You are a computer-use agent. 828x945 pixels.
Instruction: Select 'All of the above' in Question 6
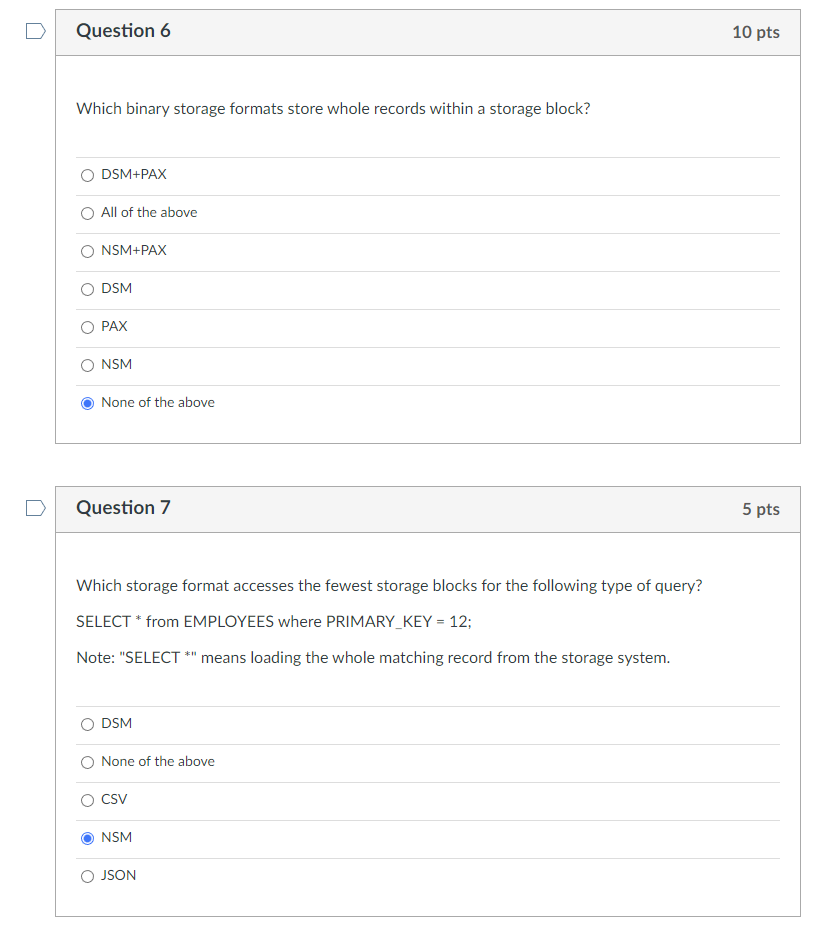(87, 213)
